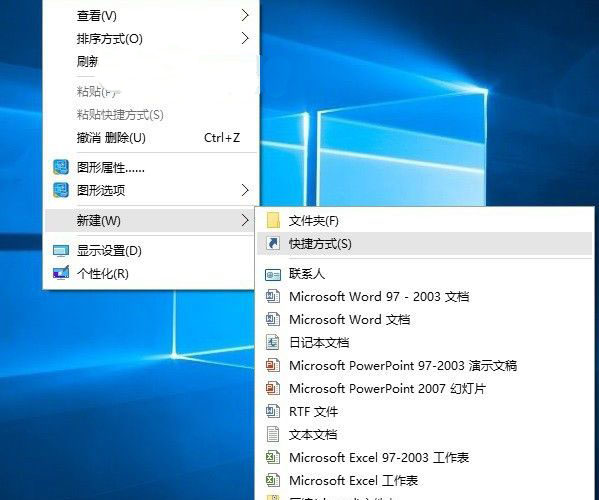Open 个性化(R) from context menu
The width and height of the screenshot is (599, 500).
tap(150, 273)
